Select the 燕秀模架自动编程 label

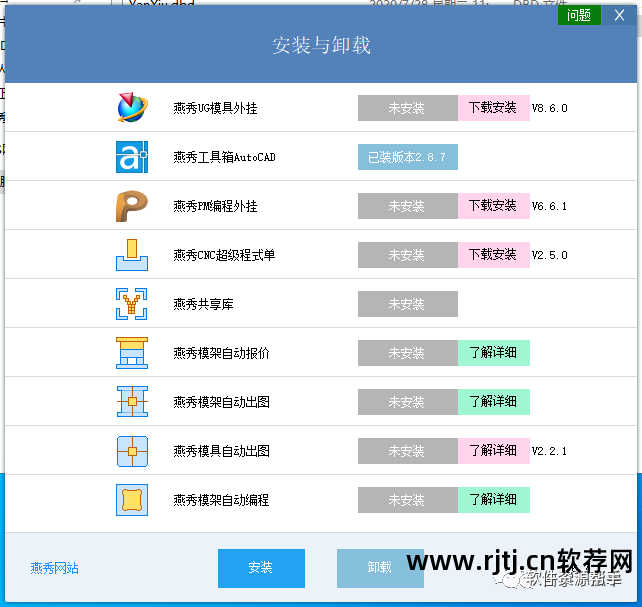tap(222, 500)
